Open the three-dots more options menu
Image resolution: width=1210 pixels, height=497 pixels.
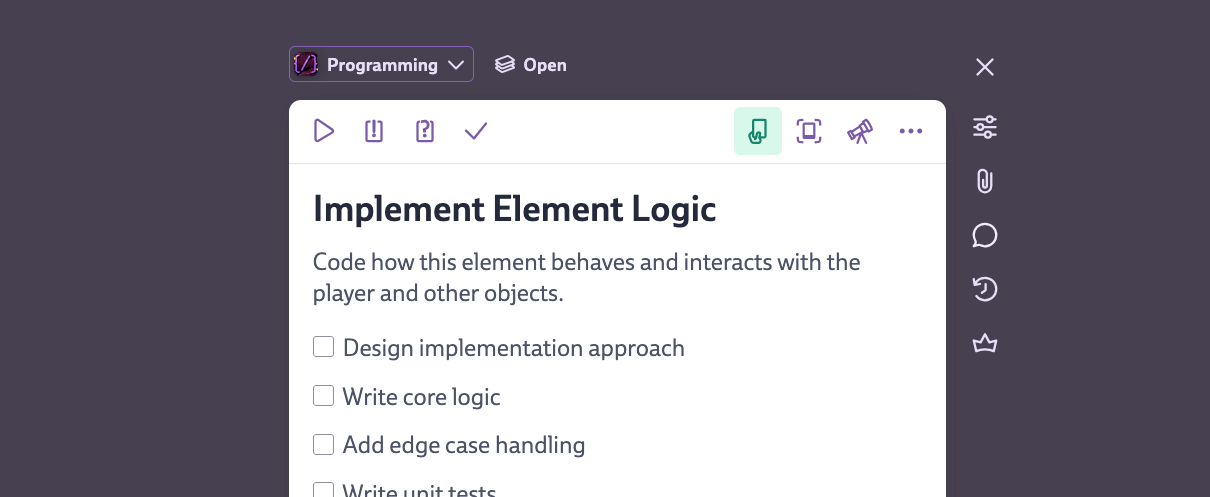pyautogui.click(x=911, y=131)
